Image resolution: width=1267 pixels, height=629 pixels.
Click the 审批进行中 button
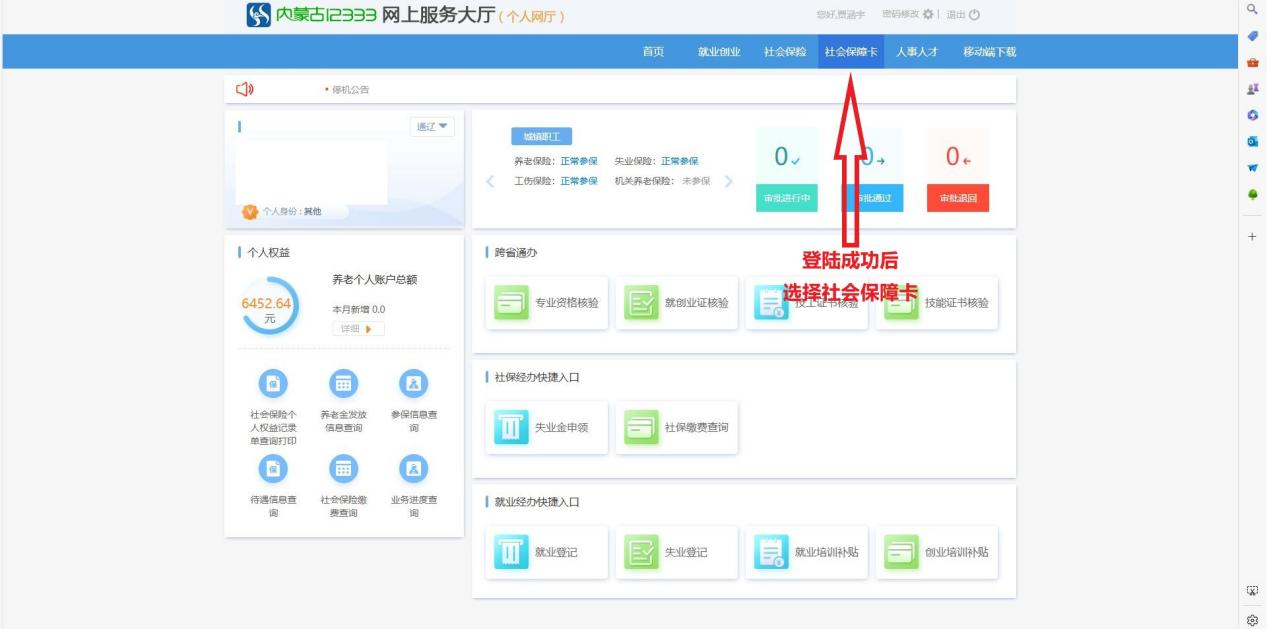point(786,199)
